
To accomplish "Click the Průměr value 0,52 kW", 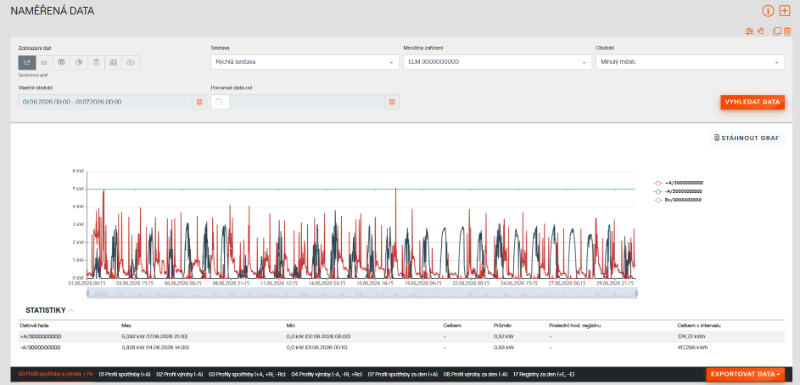I will pyautogui.click(x=504, y=337).
